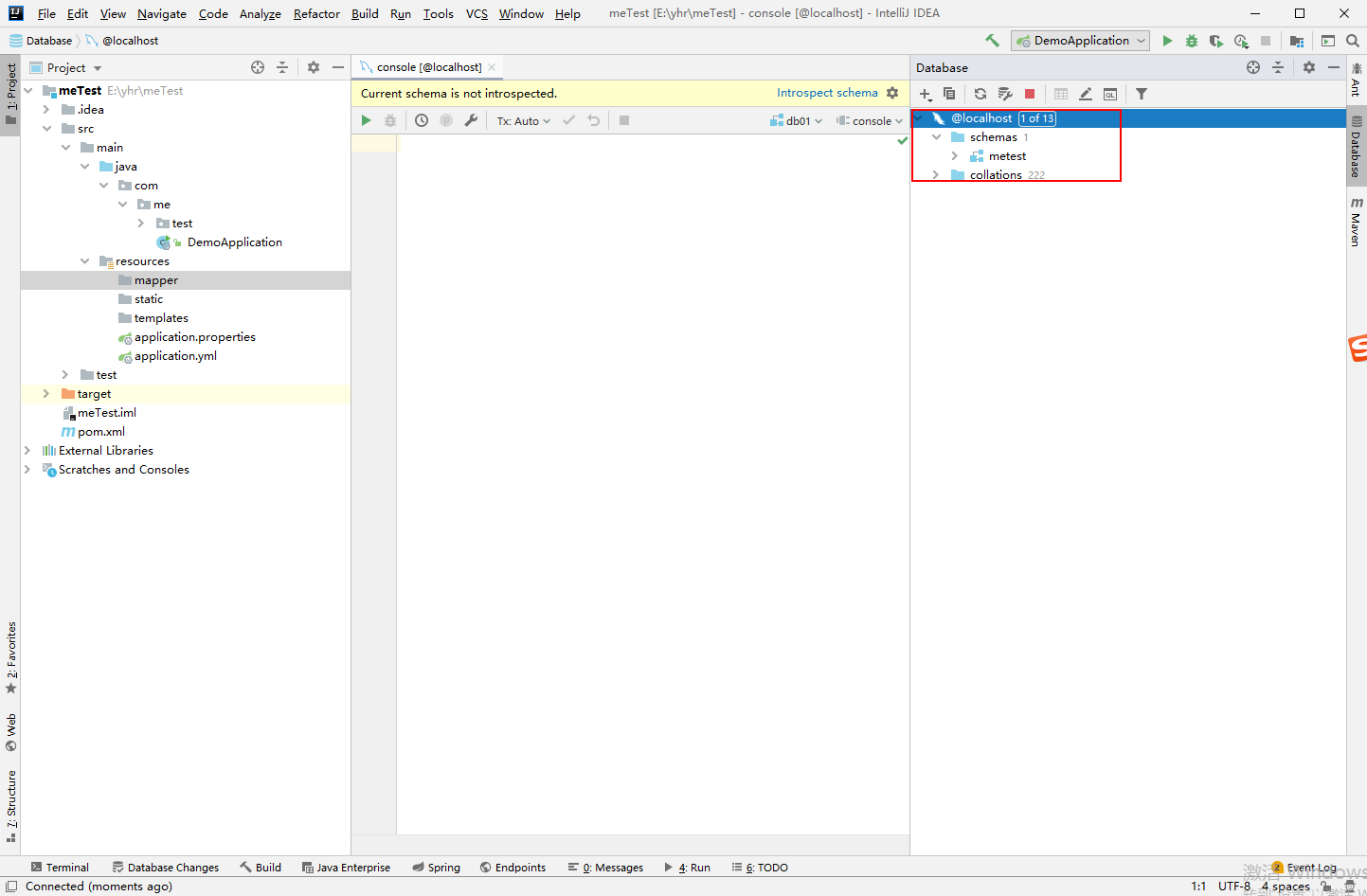This screenshot has width=1367, height=896.
Task: Expand External Libraries node
Action: pyautogui.click(x=27, y=451)
